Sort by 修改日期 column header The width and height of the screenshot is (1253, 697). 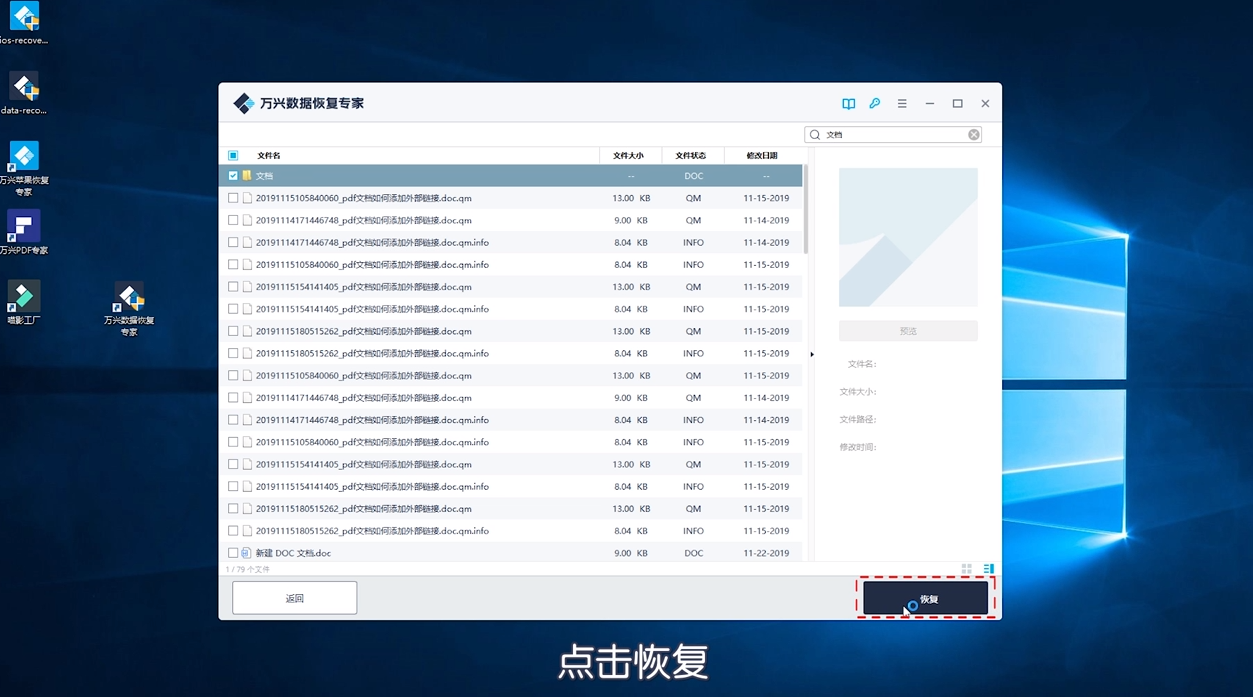coord(762,156)
